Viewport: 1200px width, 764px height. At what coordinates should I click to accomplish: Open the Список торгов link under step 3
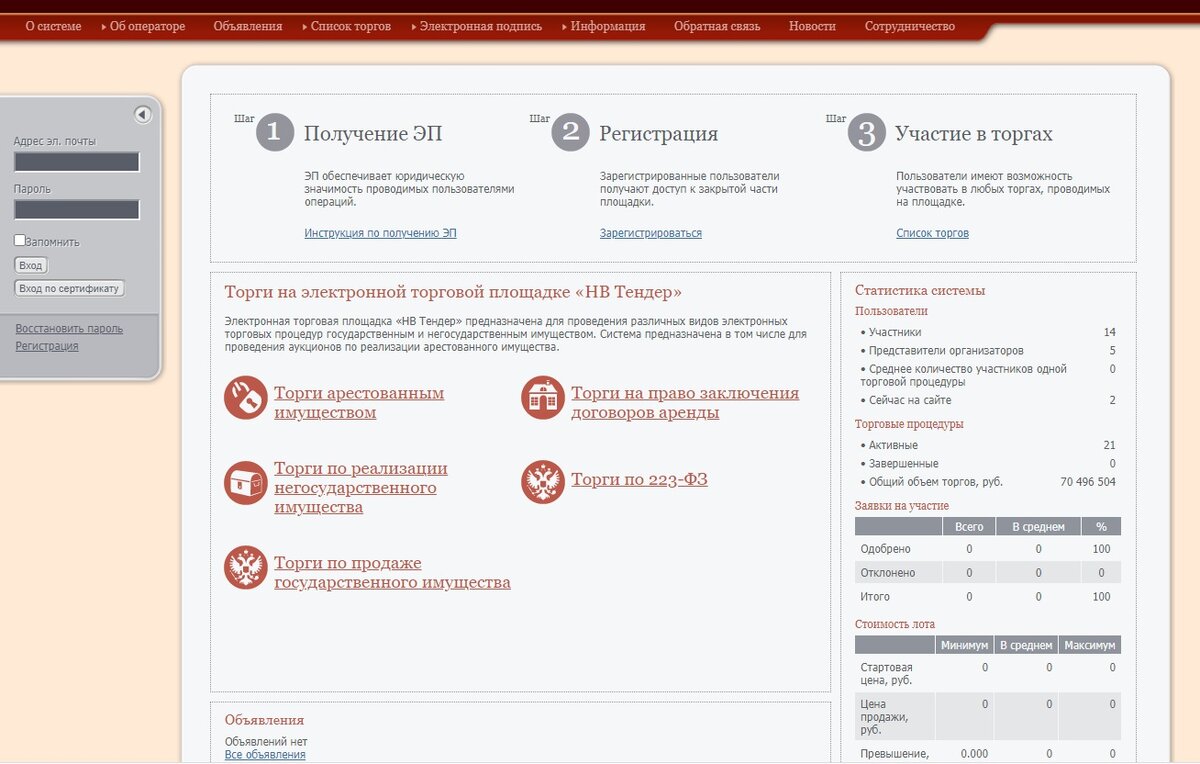click(x=932, y=233)
